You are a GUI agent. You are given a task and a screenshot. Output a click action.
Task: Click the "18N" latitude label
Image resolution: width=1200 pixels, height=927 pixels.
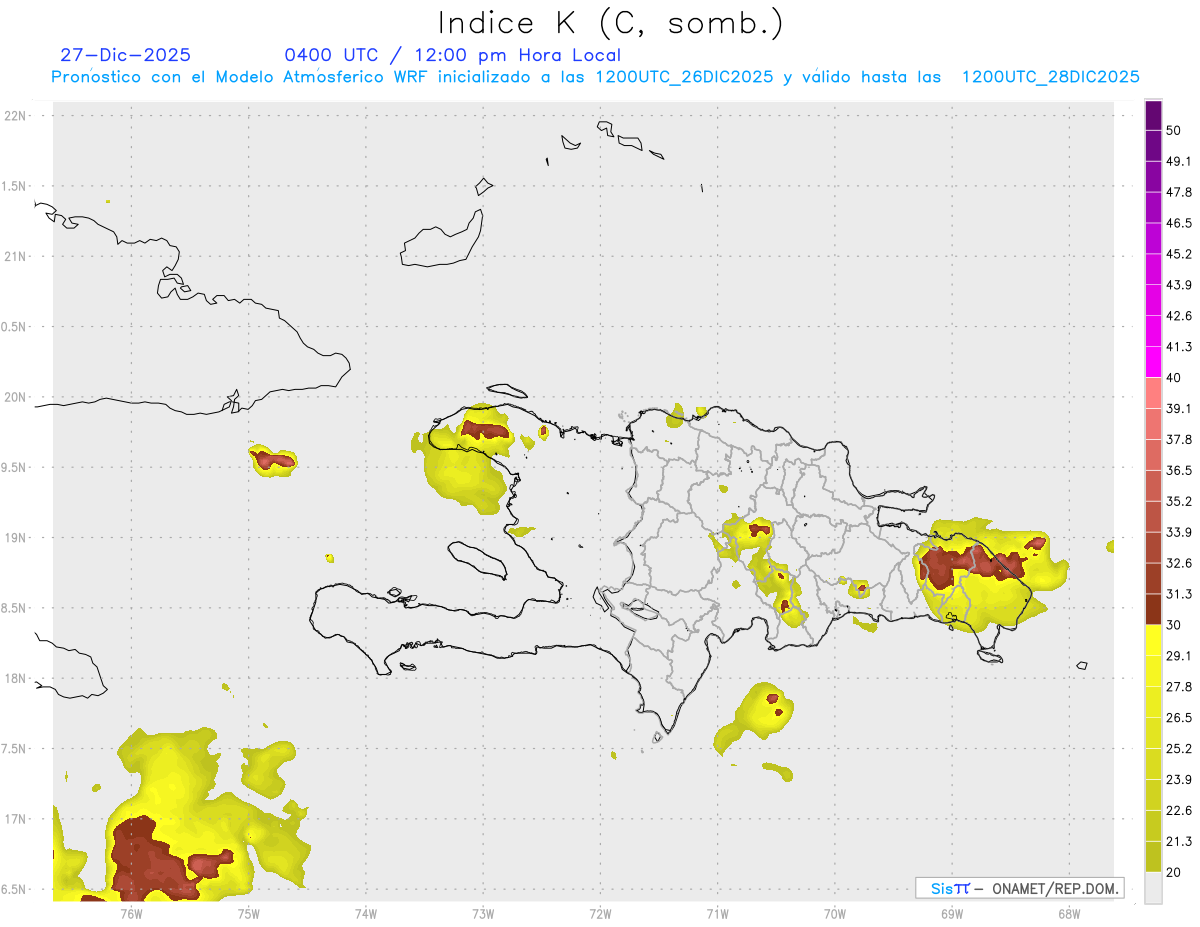17,679
